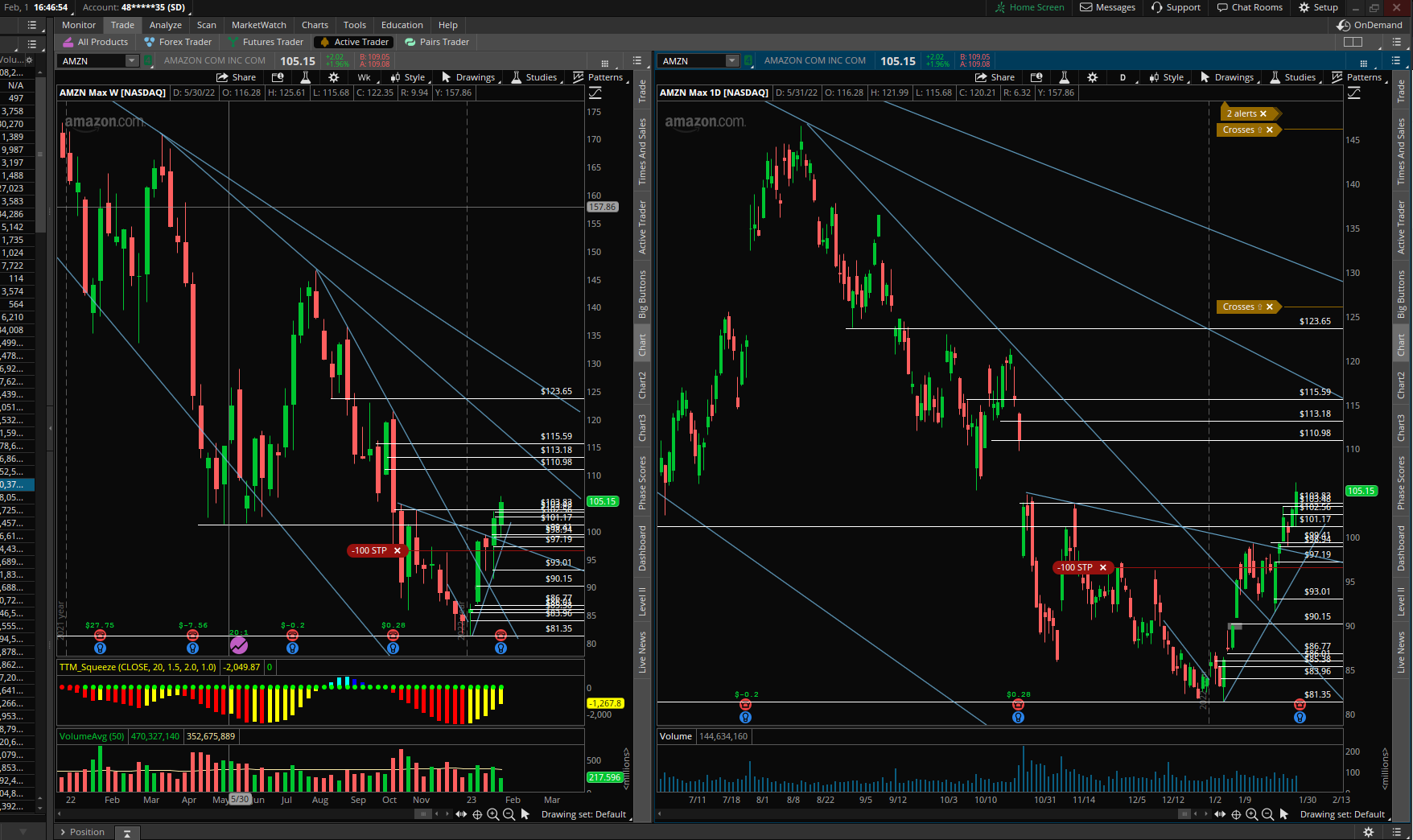This screenshot has height=840, width=1413.
Task: Open the Studies dropdown in left chart
Action: (535, 77)
